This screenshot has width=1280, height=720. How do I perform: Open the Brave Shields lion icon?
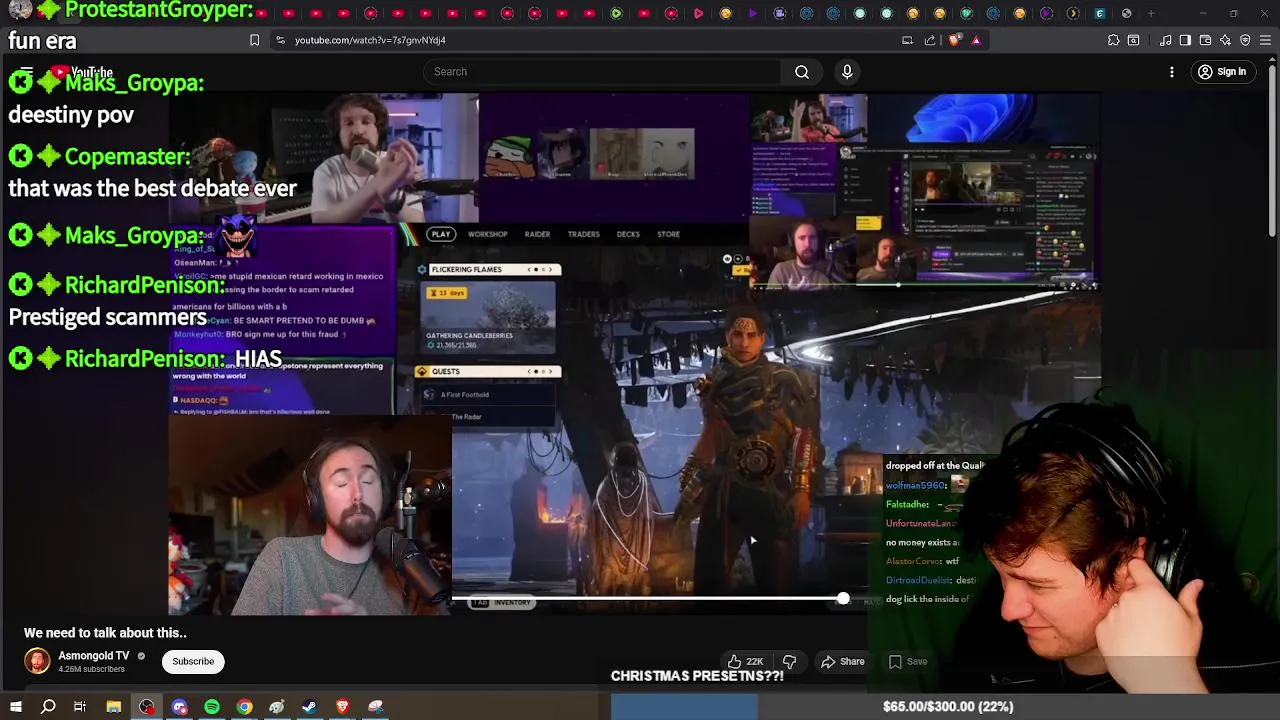click(954, 40)
